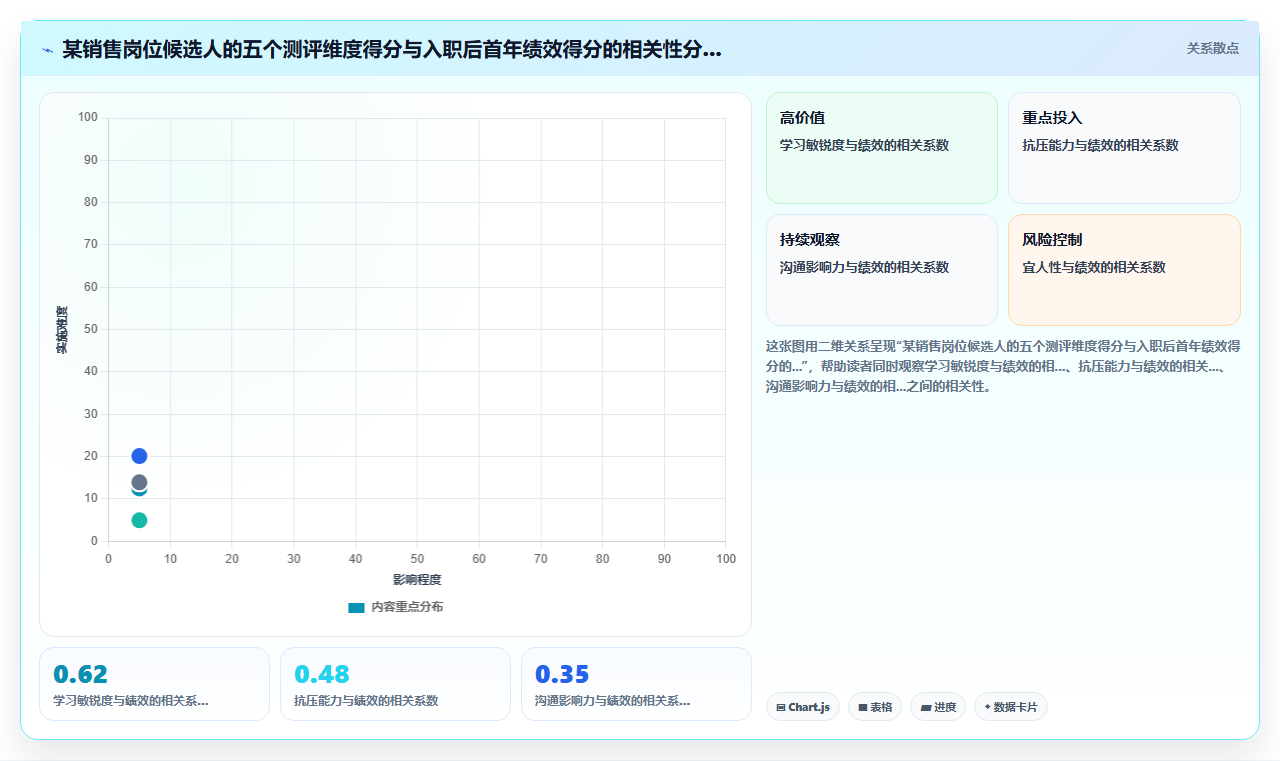Image resolution: width=1280 pixels, height=761 pixels.
Task: Click the 0.62 correlation stat card
Action: point(154,684)
